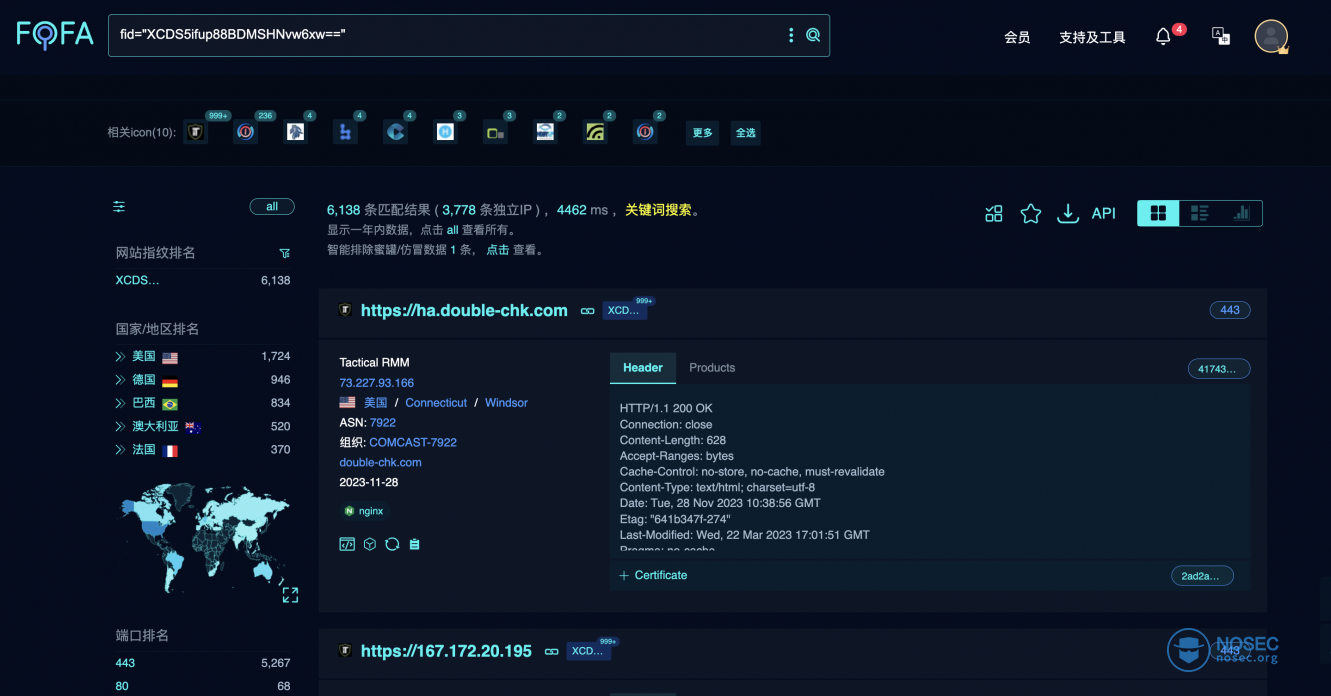Screen dimensions: 1331x696
Task: Switch language with the translate icon
Action: [1221, 36]
